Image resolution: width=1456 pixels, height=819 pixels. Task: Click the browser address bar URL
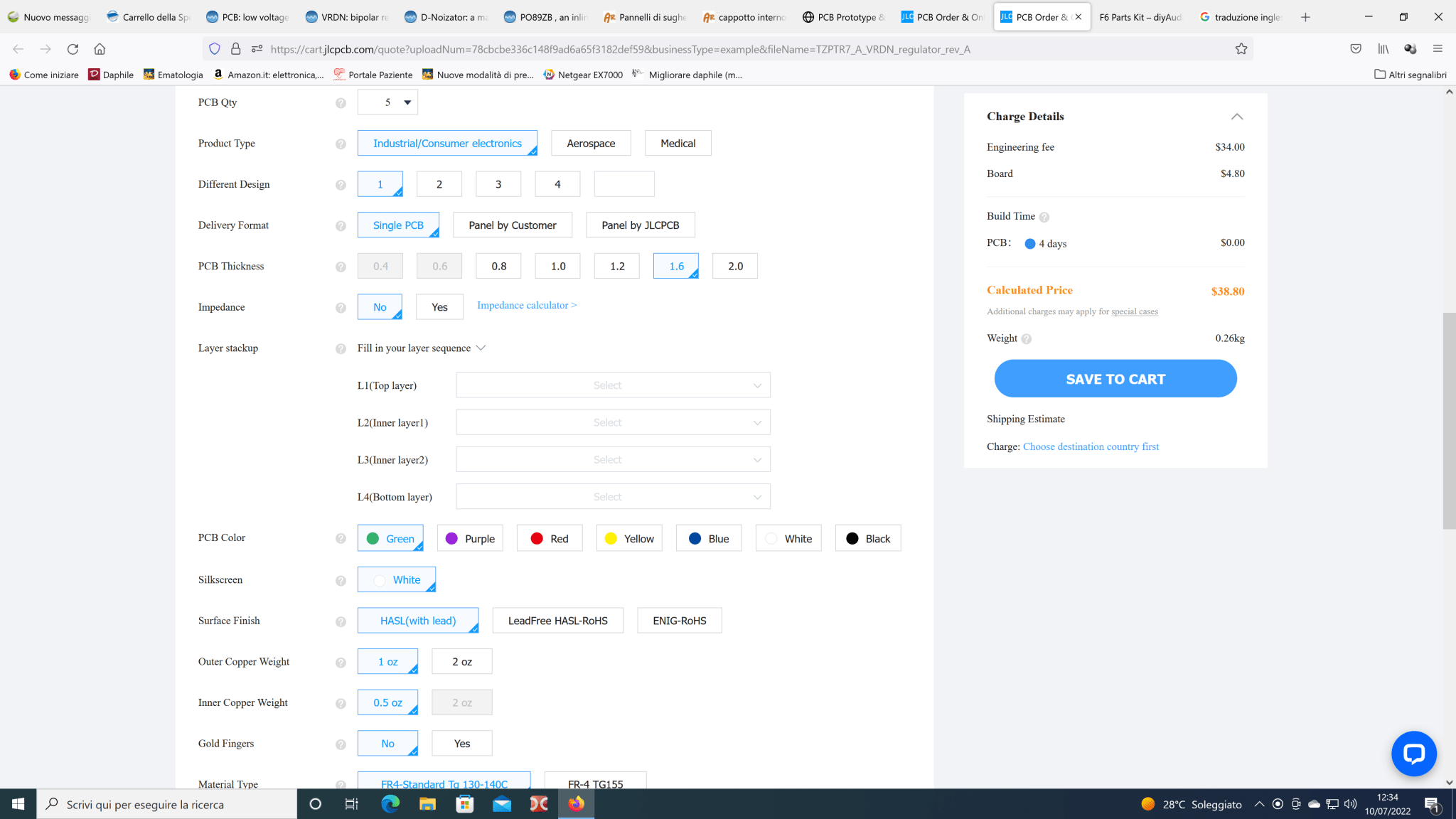point(620,49)
